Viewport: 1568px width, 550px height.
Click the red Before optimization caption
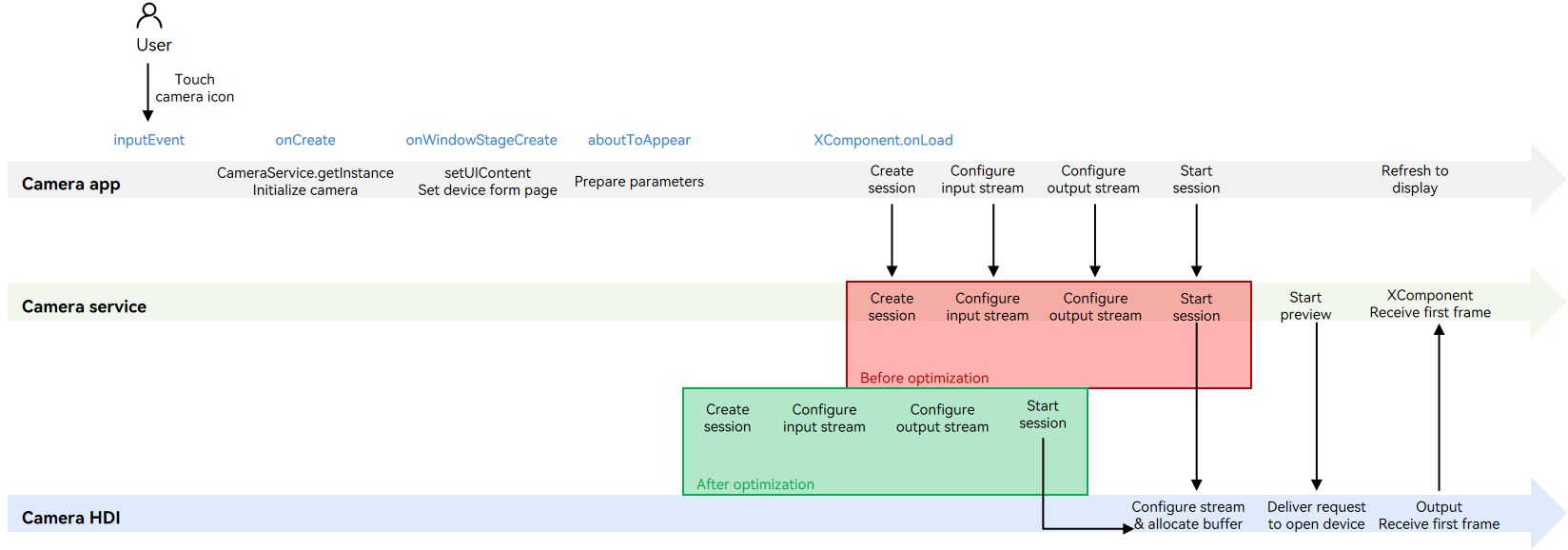[x=924, y=378]
